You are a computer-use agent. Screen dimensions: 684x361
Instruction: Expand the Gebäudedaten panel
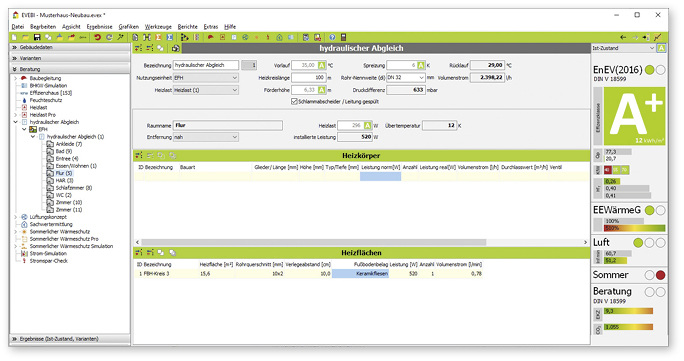pos(70,47)
